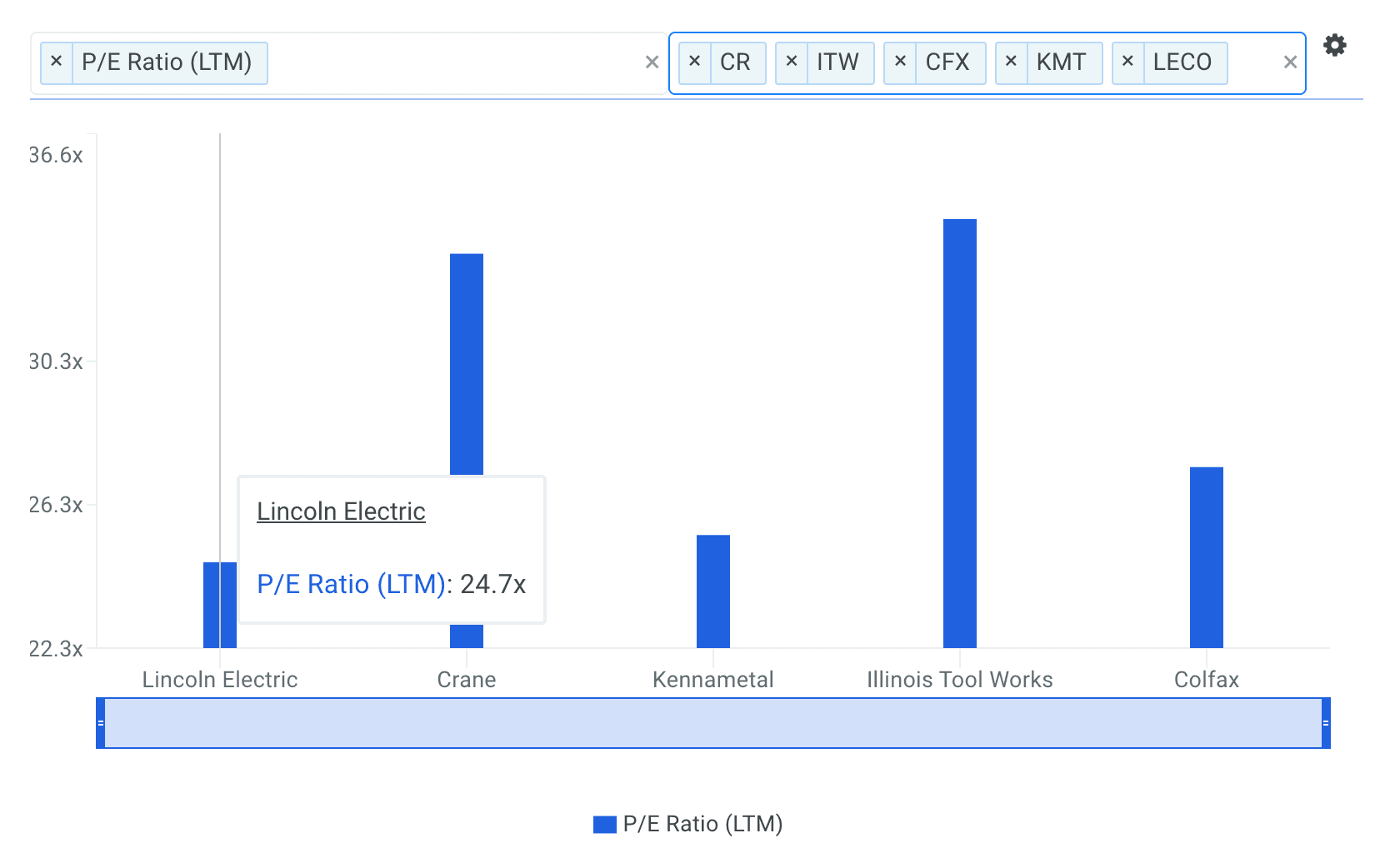Screen dimensions: 1390x868
Task: Open the Lincoln Electric tooltip link
Action: (341, 511)
